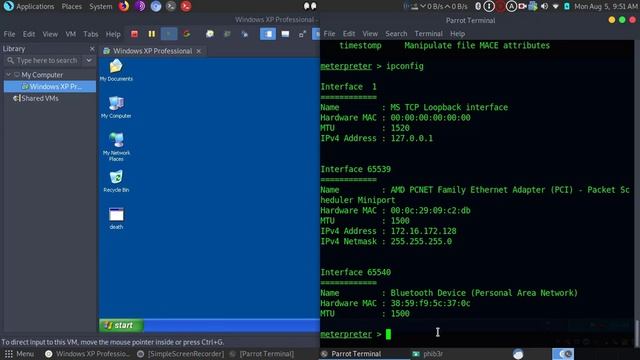
Task: Open VMware's Tabs menu
Action: coord(91,34)
